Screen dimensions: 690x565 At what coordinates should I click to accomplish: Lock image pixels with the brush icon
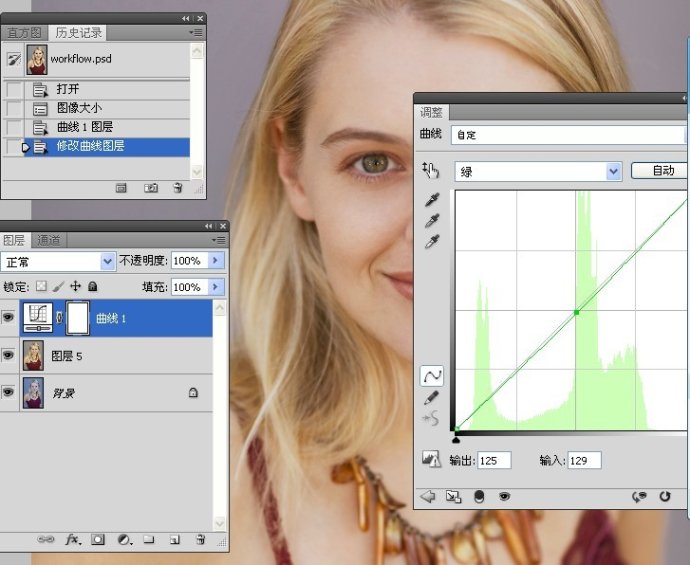tap(58, 286)
